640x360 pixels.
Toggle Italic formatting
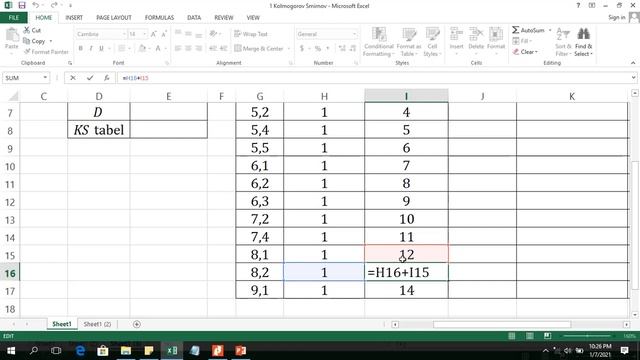[91, 48]
